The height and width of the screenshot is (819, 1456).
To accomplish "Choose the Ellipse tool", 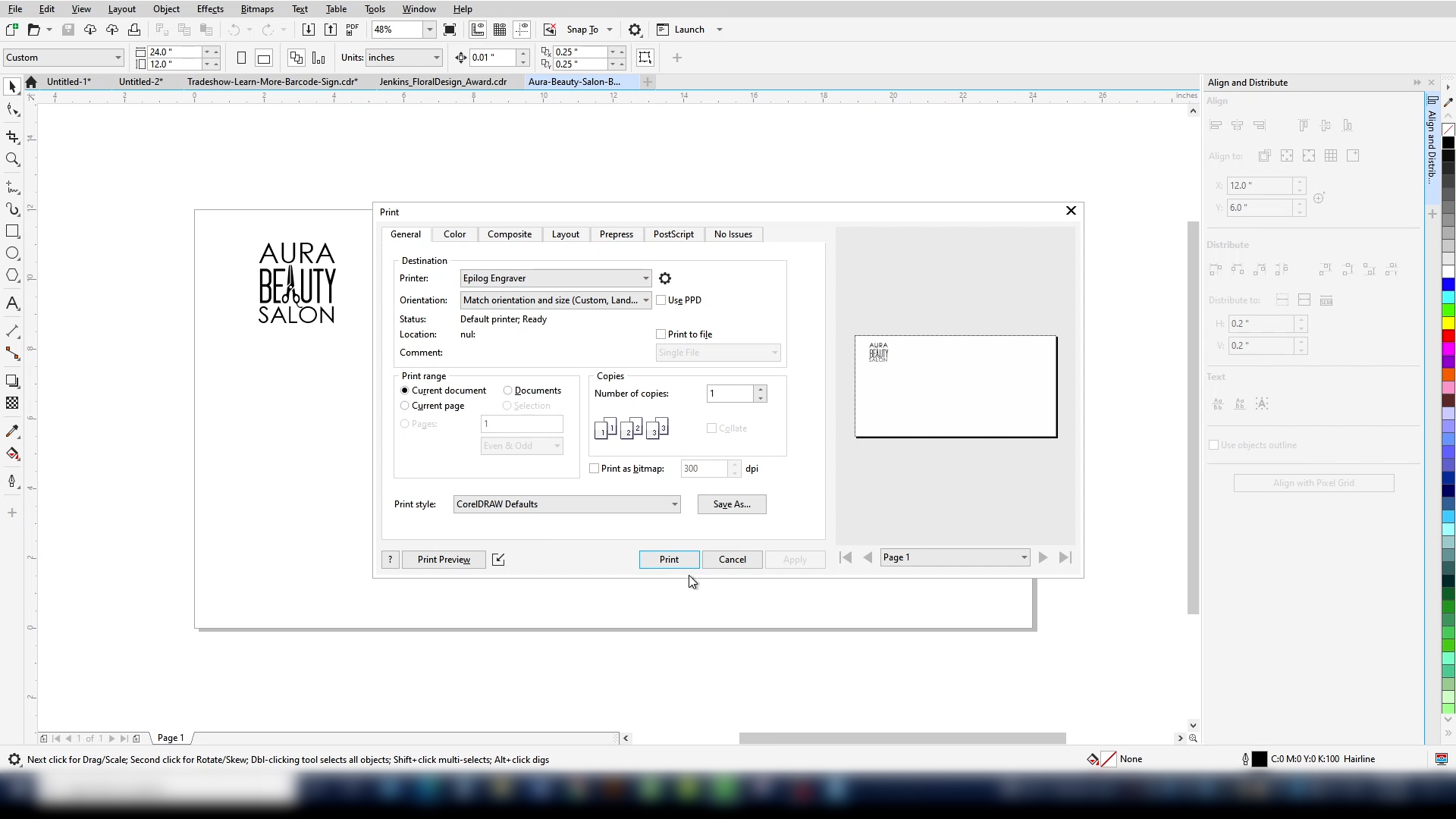I will coord(12,253).
